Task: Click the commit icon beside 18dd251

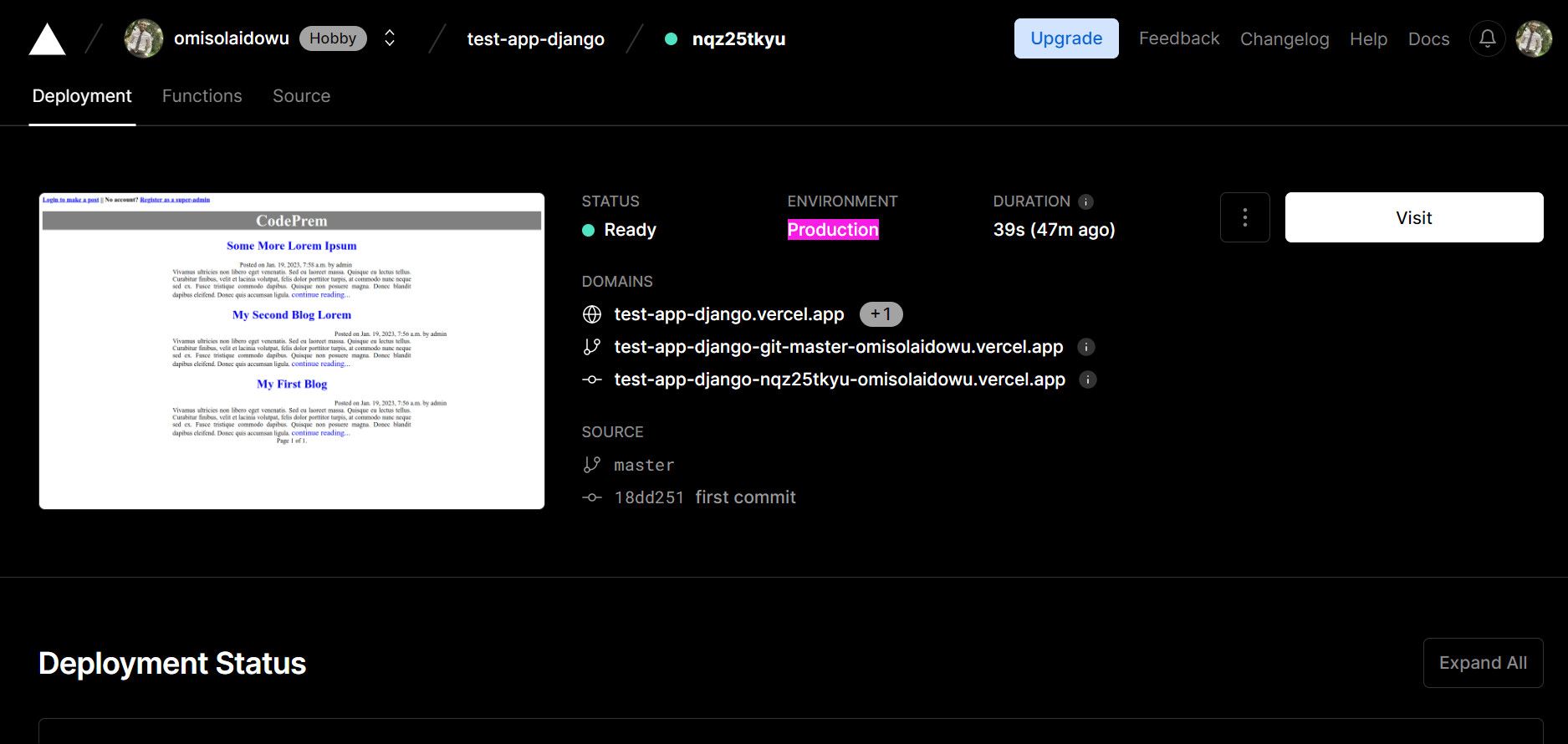Action: pos(592,497)
